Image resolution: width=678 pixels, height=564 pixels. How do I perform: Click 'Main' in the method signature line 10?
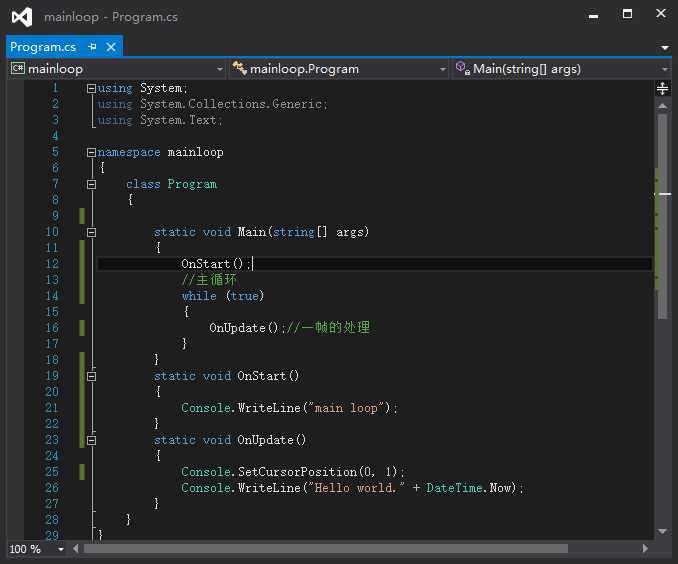point(251,232)
